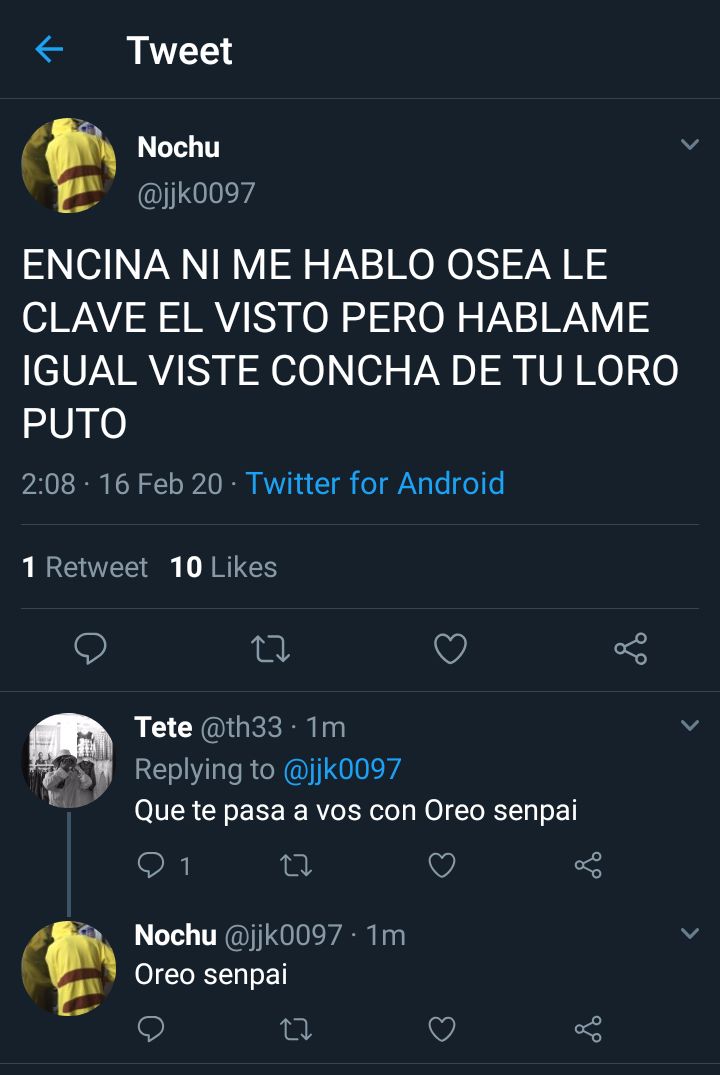Like the main tweet by Nochu

[x=451, y=649]
